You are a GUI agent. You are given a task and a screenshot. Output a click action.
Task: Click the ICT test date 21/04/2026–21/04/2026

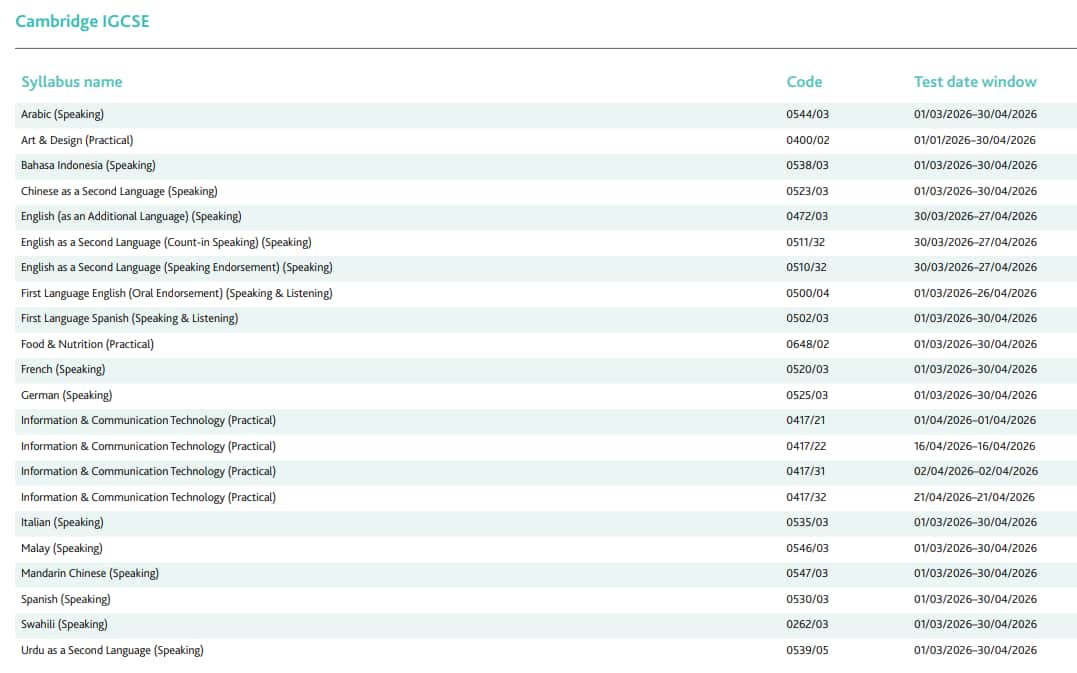[x=974, y=497]
